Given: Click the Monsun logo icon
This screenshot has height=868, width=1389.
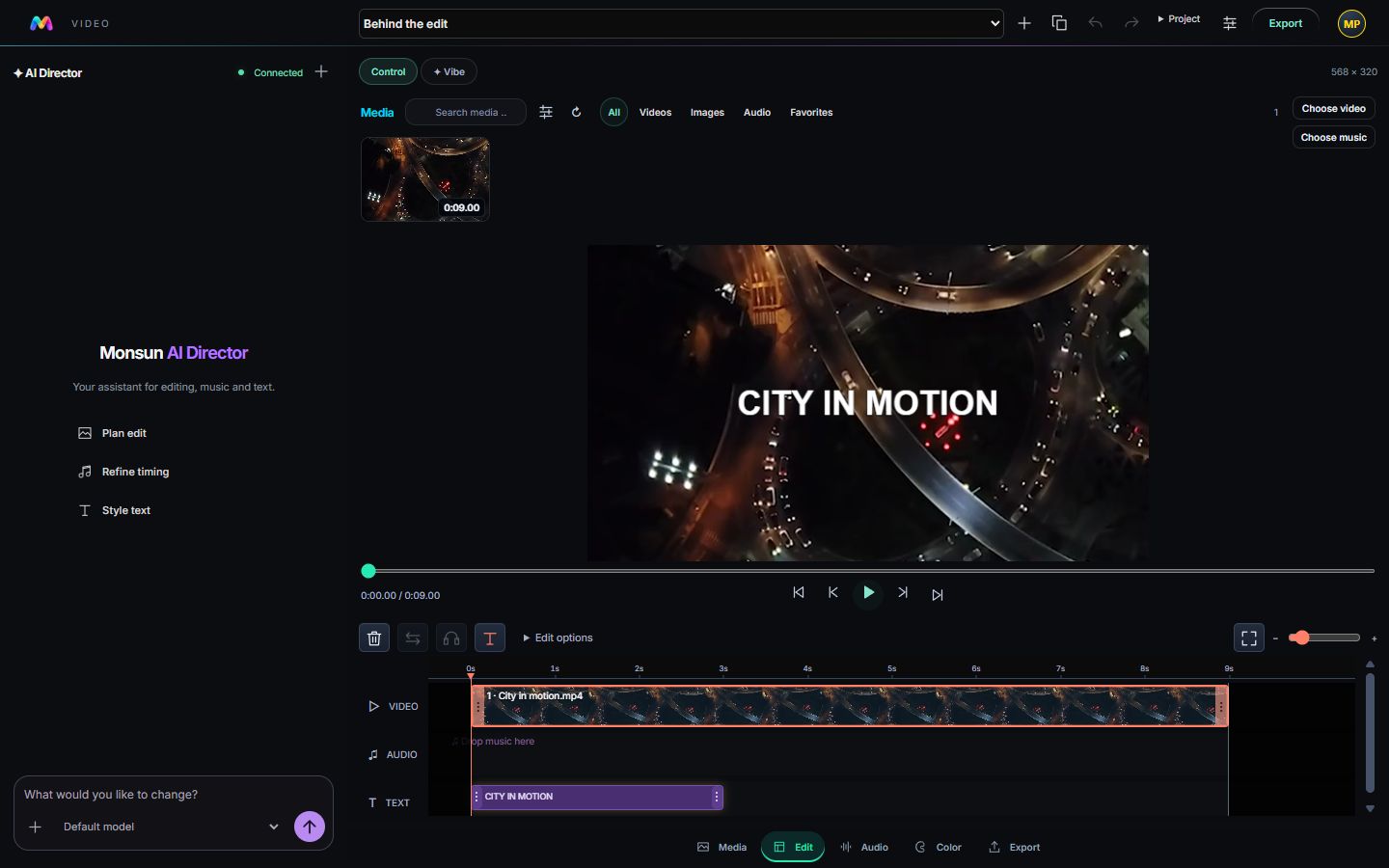Looking at the screenshot, I should click(41, 23).
